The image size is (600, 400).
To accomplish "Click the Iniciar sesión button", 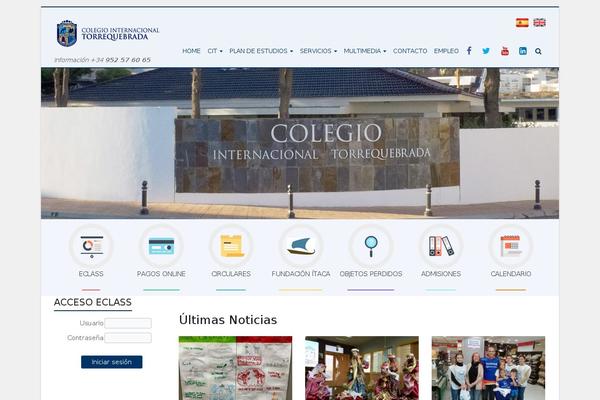I will click(x=112, y=362).
